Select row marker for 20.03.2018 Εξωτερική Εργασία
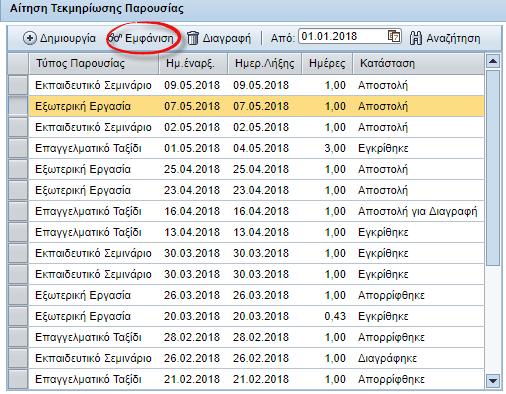The height and width of the screenshot is (394, 506). [x=18, y=316]
